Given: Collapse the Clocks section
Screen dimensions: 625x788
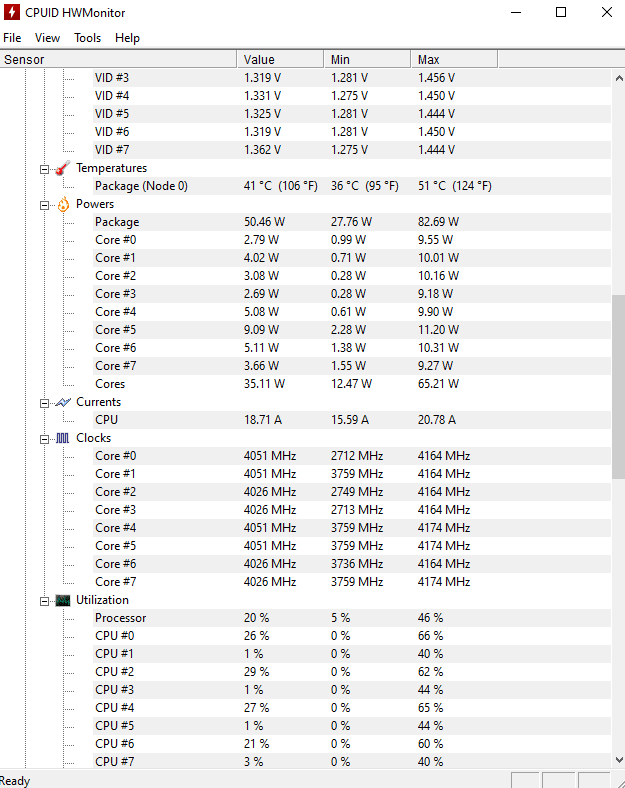Looking at the screenshot, I should (x=45, y=439).
